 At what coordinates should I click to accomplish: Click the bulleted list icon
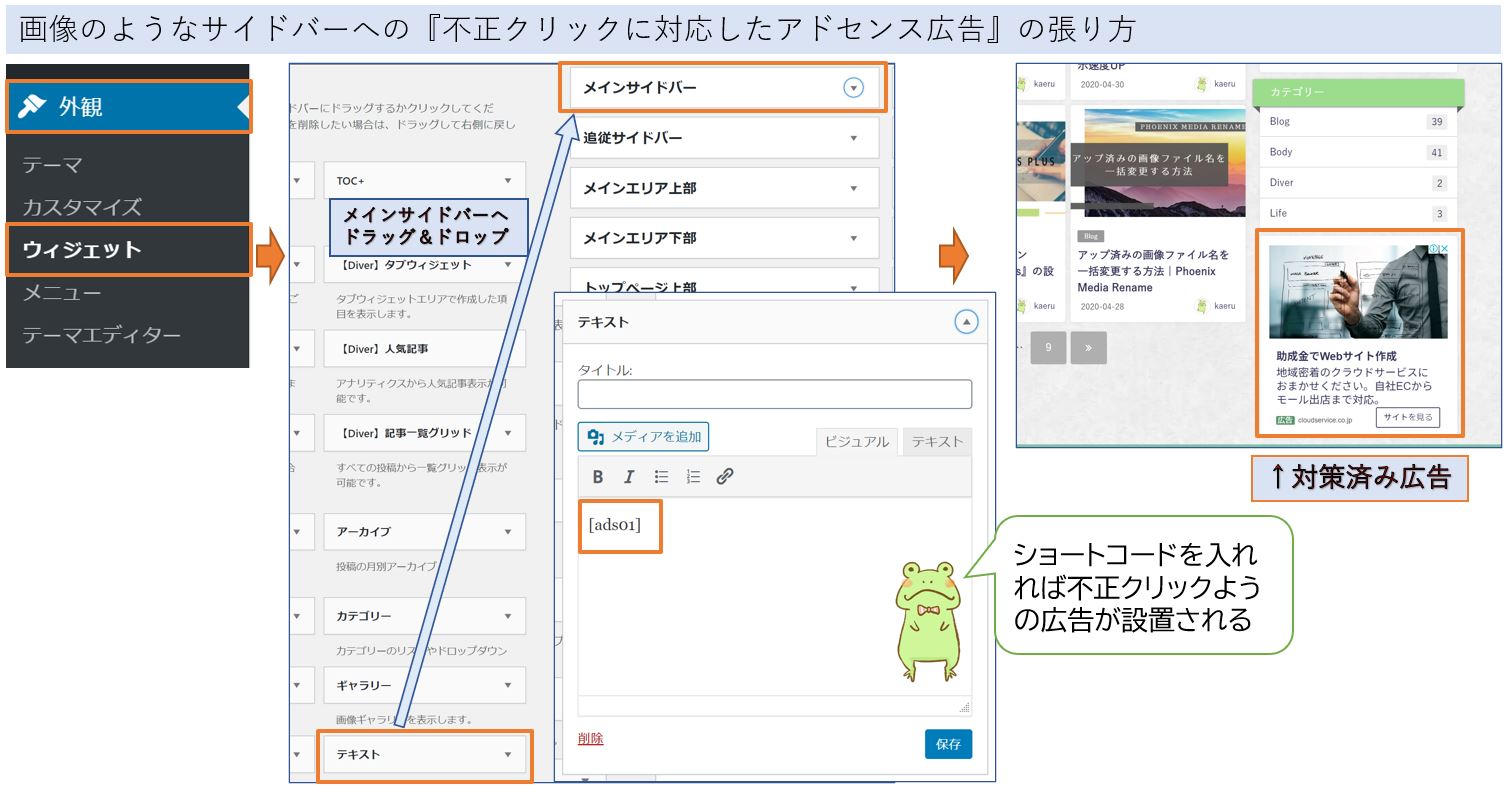point(660,477)
